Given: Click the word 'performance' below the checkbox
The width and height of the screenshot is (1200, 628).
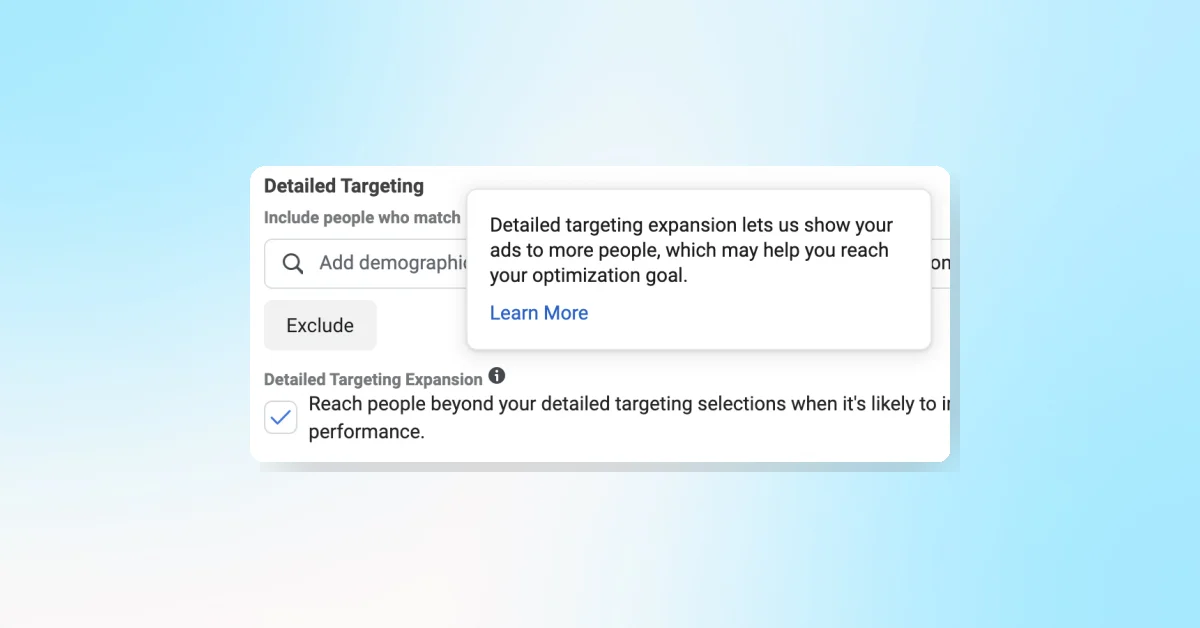Looking at the screenshot, I should (x=367, y=431).
